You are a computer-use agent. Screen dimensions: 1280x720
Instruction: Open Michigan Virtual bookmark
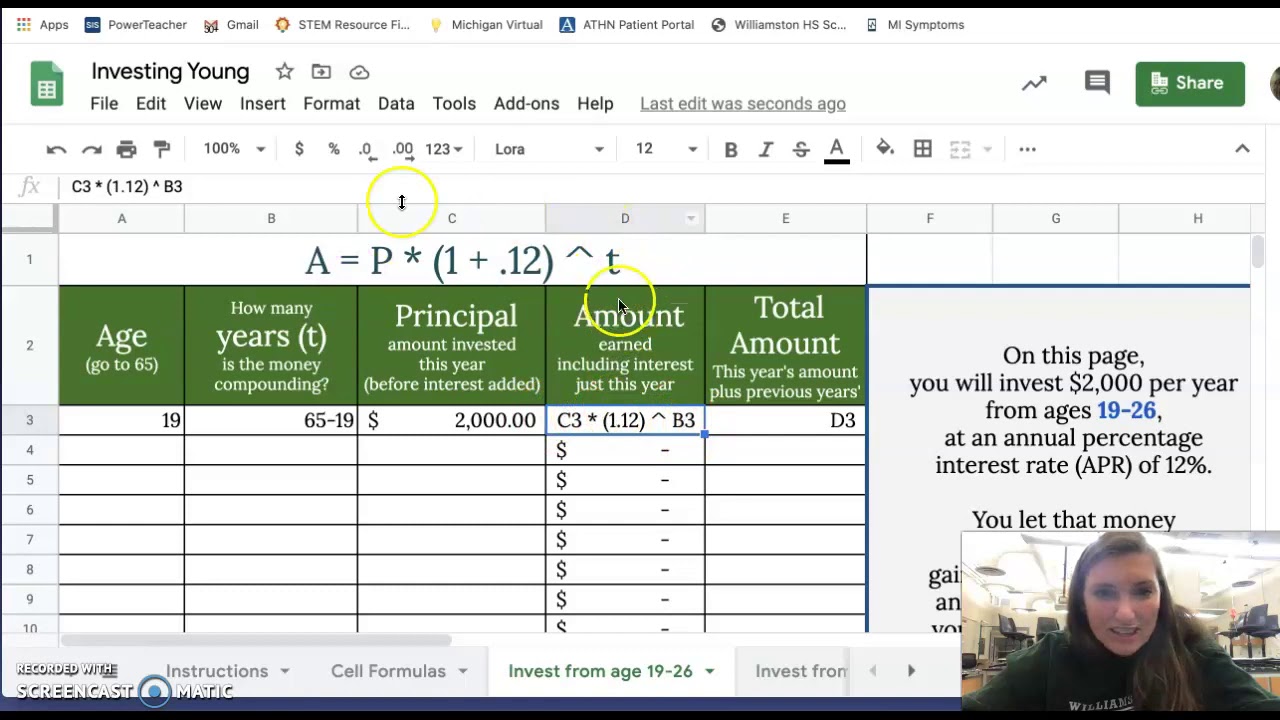click(485, 25)
